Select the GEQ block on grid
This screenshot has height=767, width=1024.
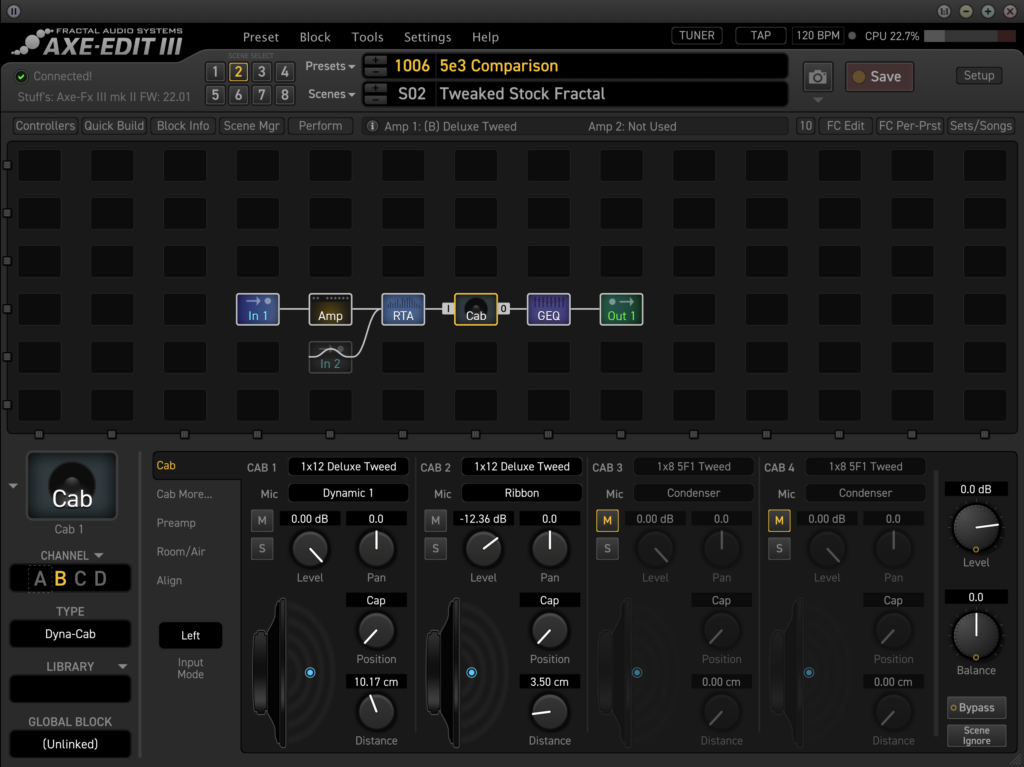coord(549,309)
